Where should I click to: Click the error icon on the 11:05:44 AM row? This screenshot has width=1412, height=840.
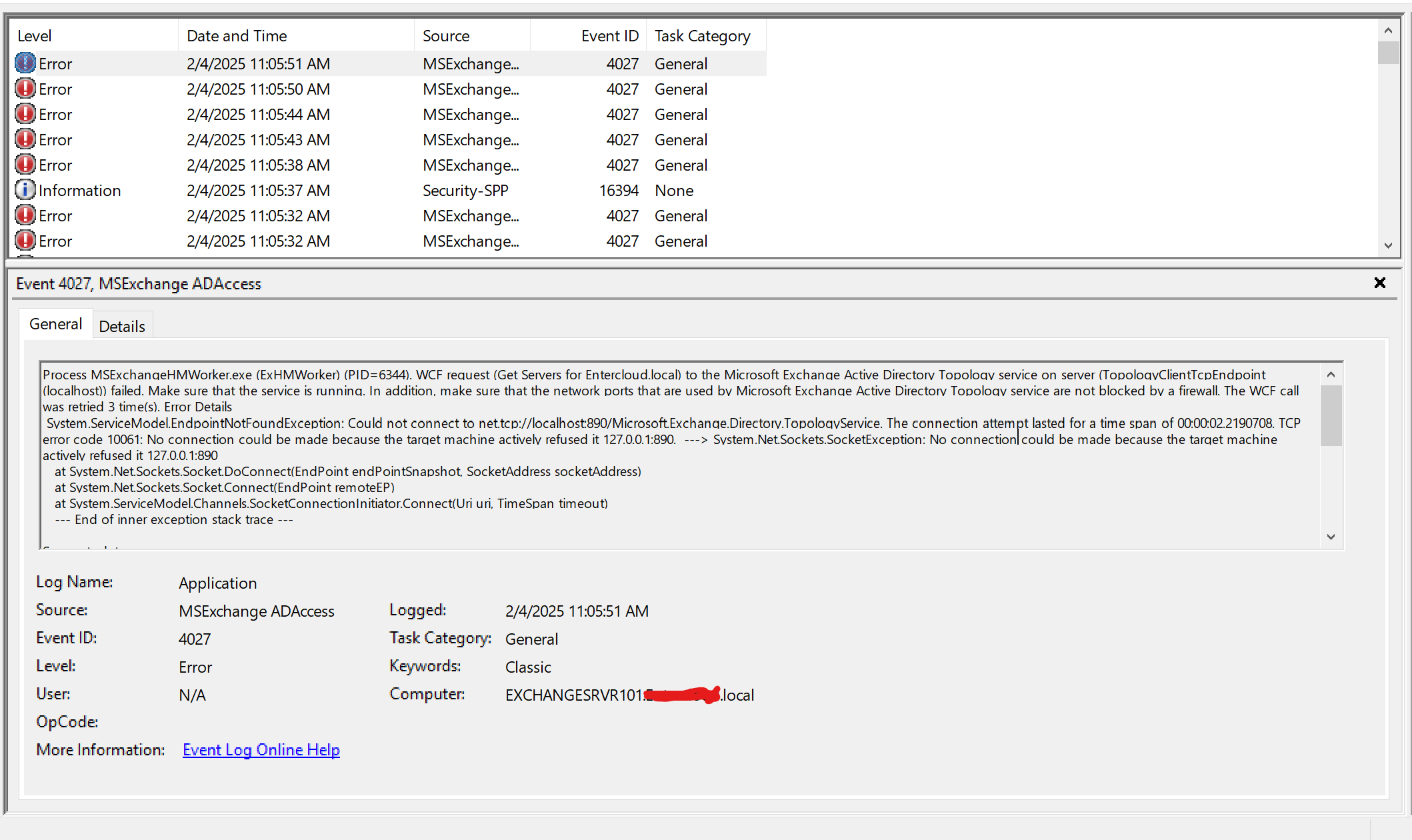coord(25,114)
